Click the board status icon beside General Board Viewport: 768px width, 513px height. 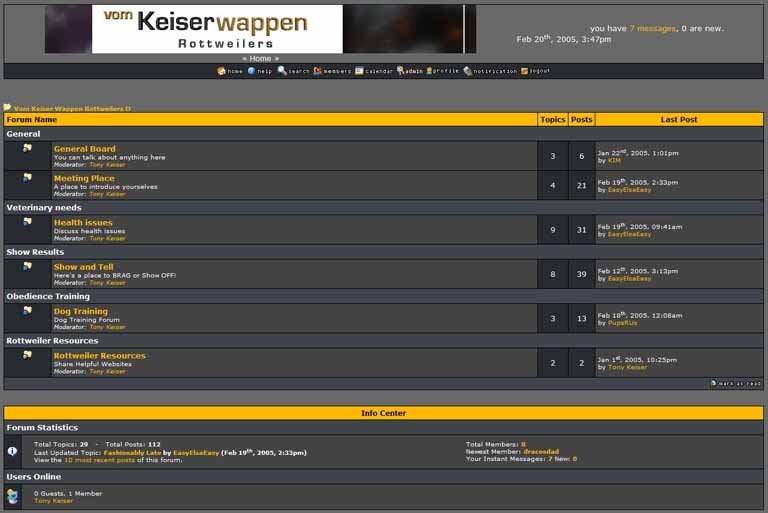click(x=27, y=149)
